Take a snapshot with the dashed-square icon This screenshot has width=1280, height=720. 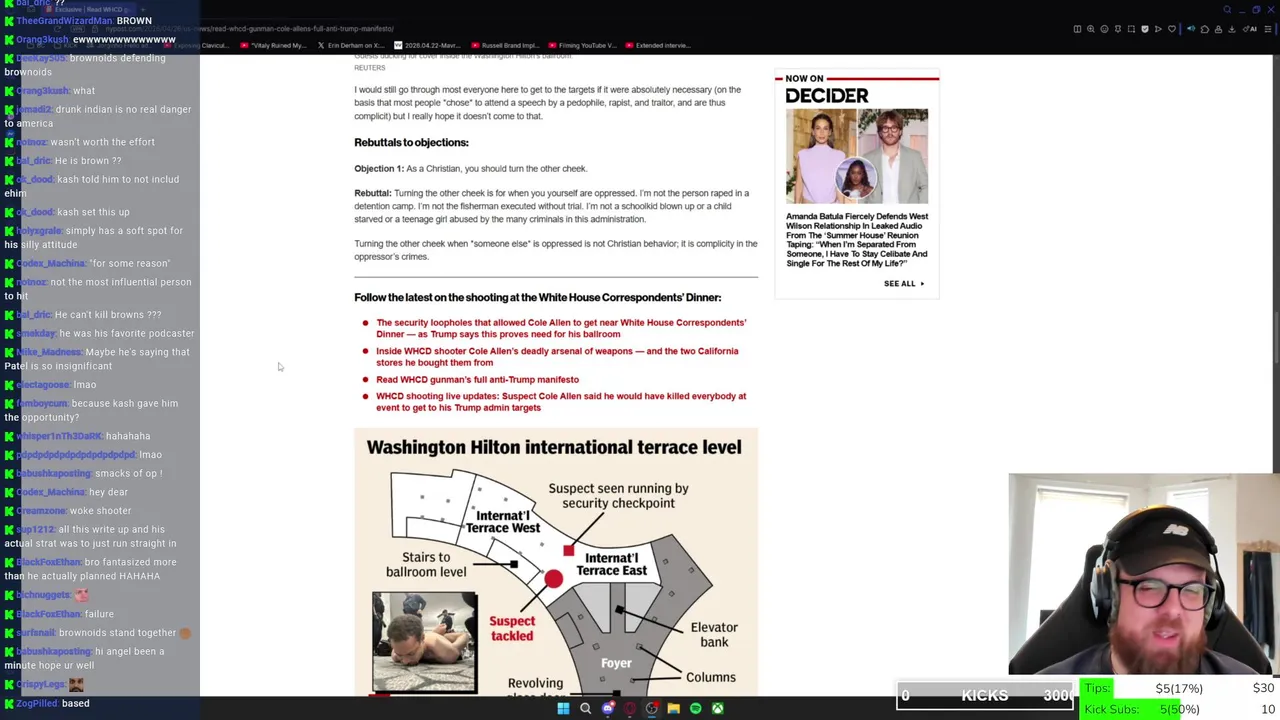pyautogui.click(x=1131, y=29)
